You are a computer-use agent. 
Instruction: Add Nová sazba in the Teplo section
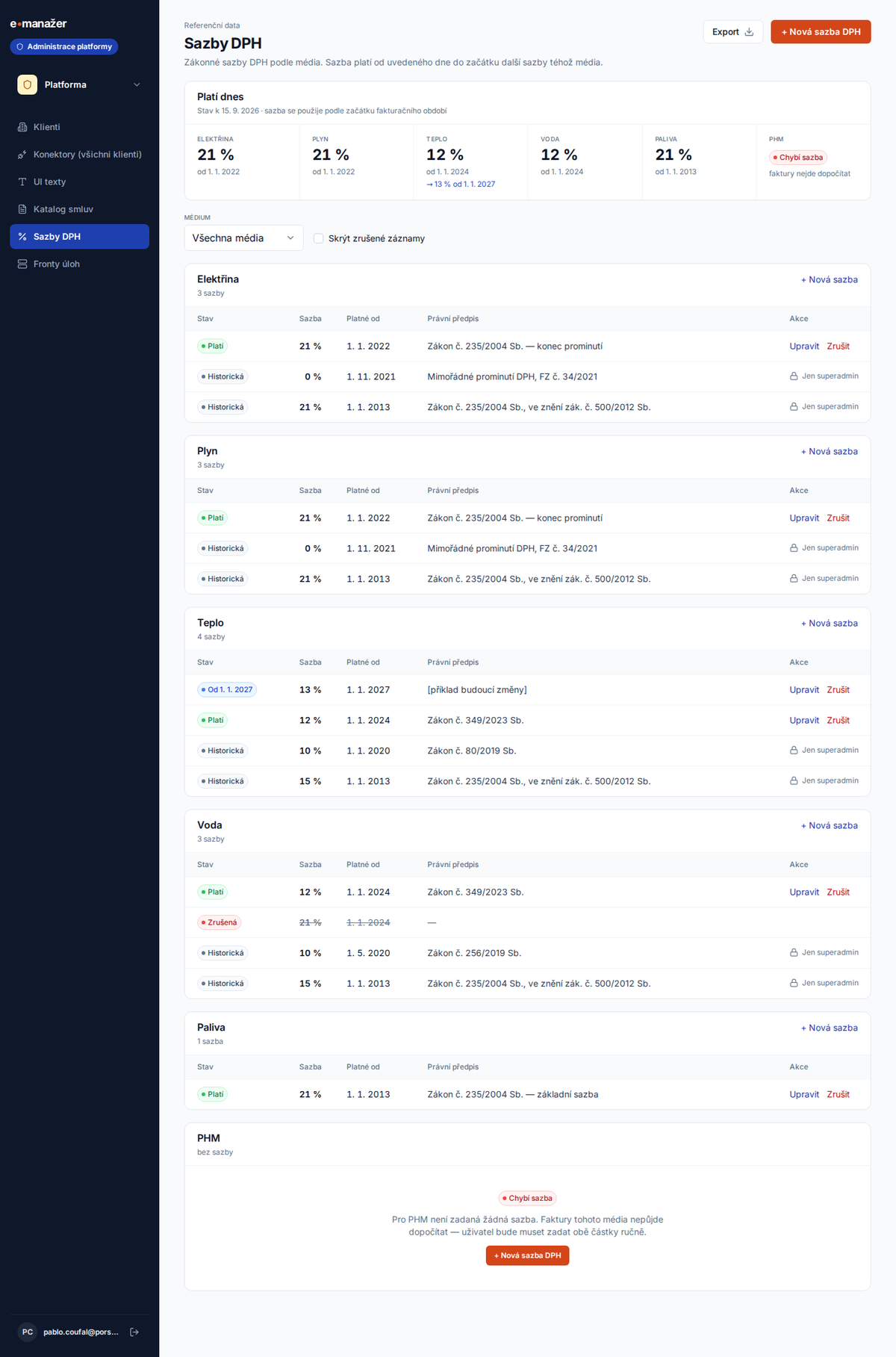(830, 624)
